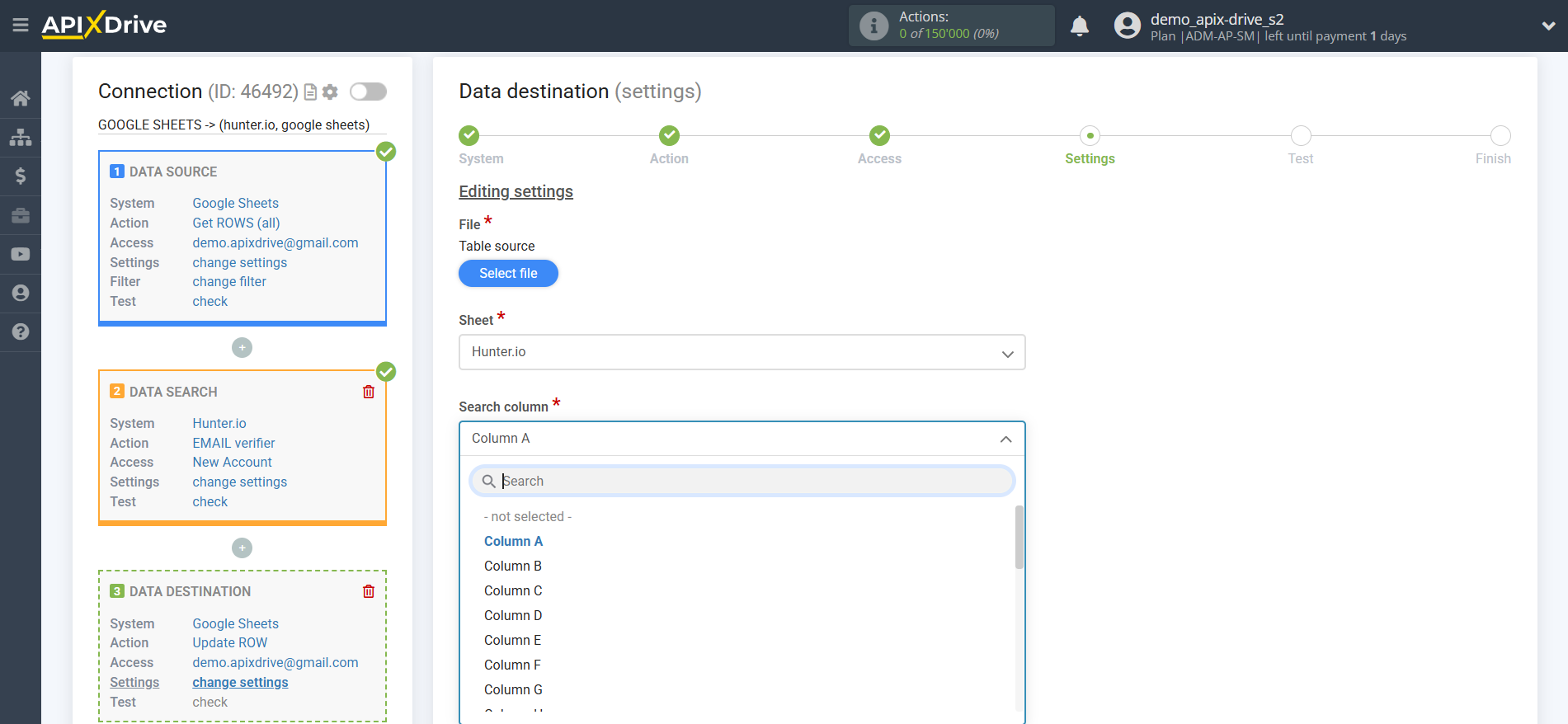This screenshot has height=724, width=1568.
Task: Open the video tutorials icon
Action: 21,254
